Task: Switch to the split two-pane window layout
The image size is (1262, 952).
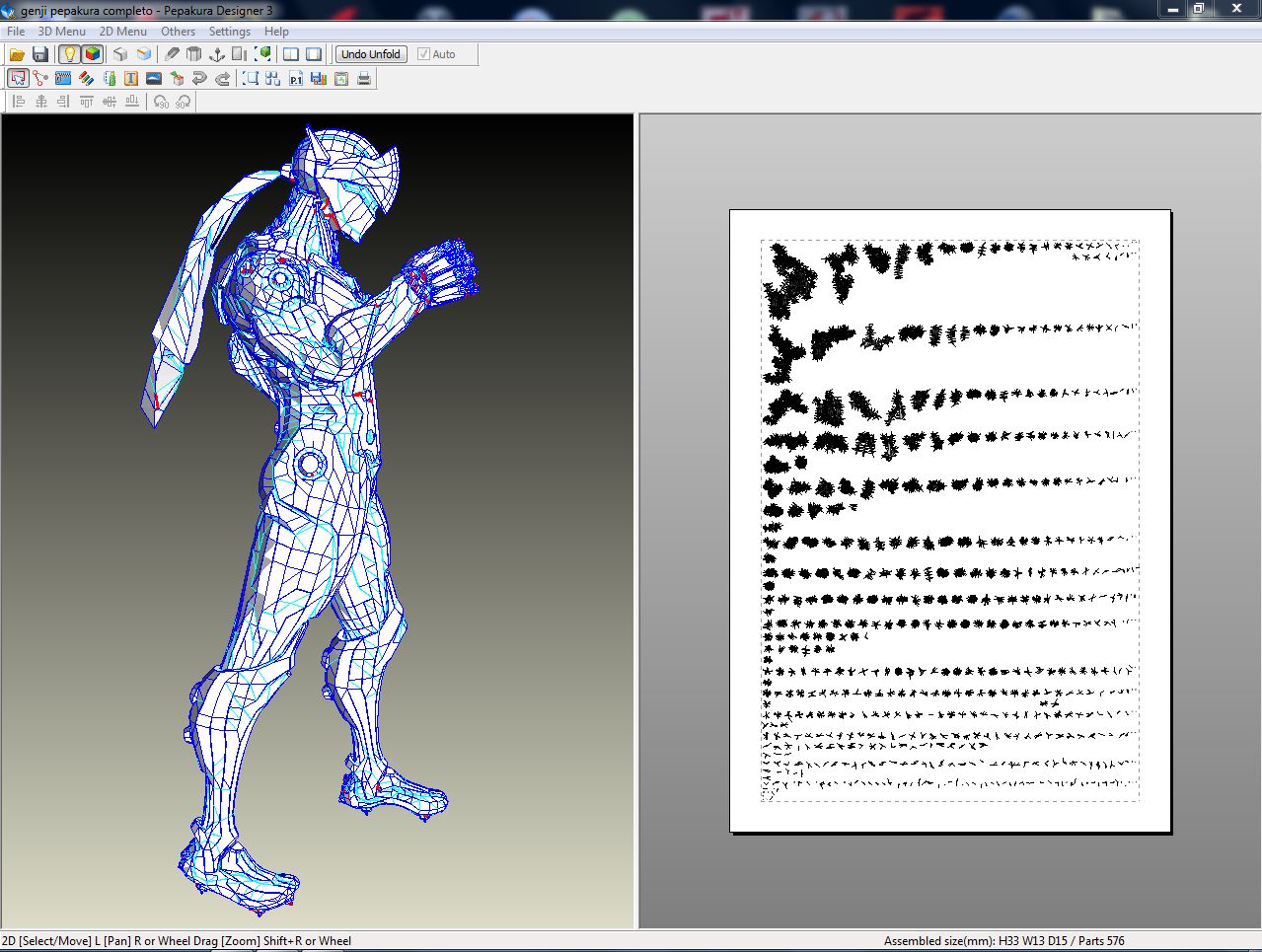Action: [291, 54]
